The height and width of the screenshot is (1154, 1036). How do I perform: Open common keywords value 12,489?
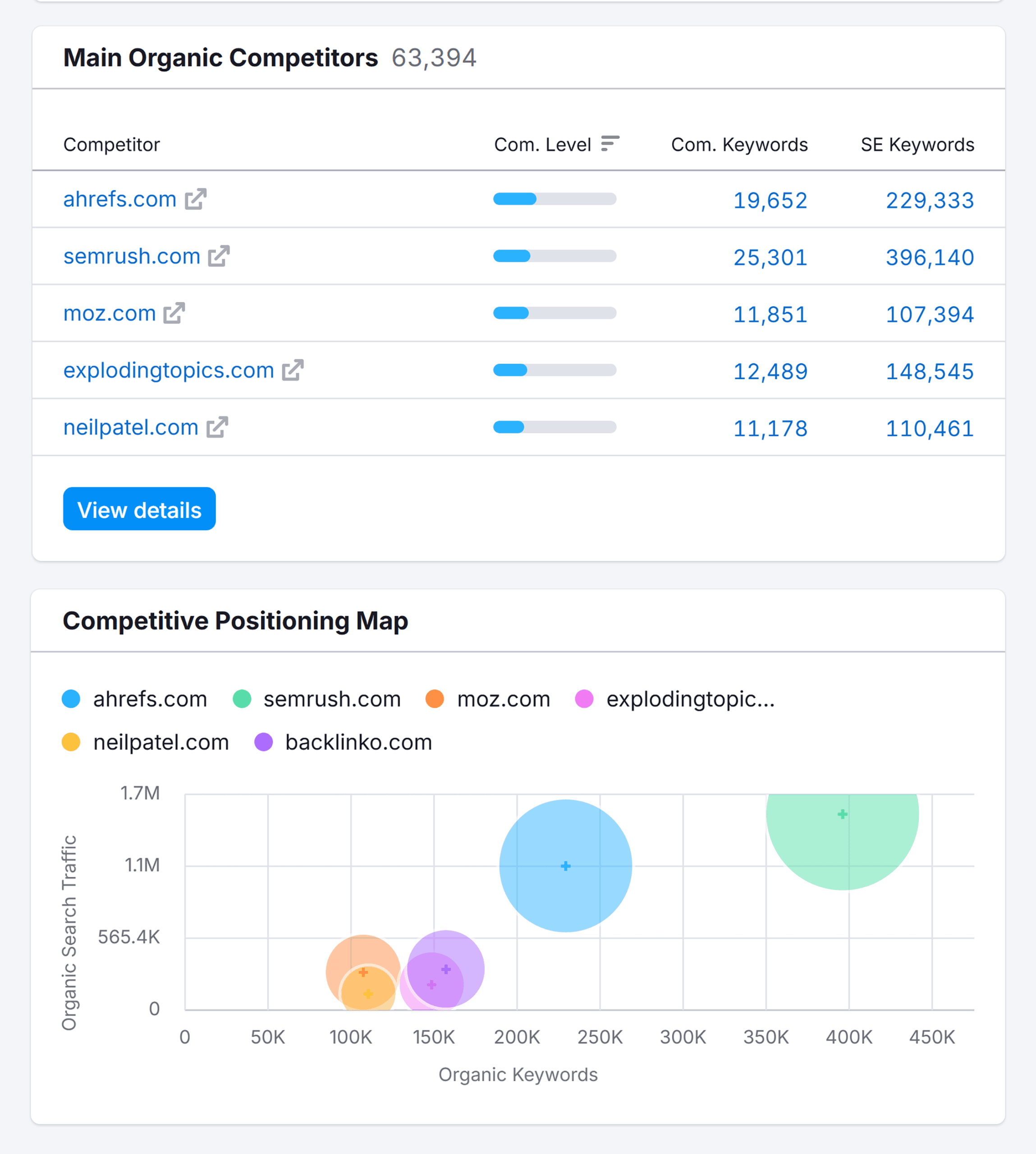pyautogui.click(x=770, y=371)
